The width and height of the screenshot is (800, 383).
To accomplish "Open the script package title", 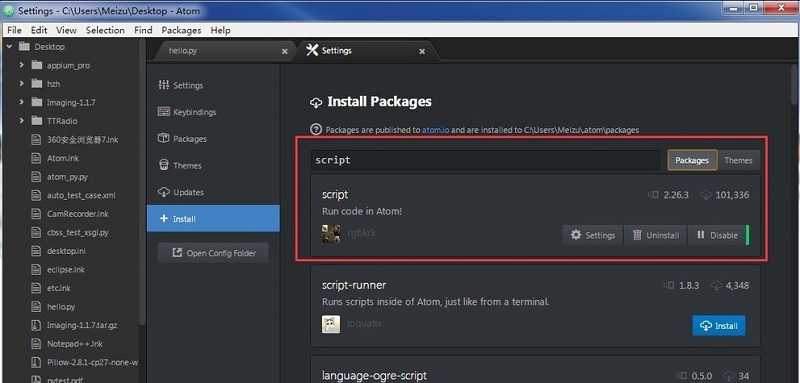I will pos(335,195).
